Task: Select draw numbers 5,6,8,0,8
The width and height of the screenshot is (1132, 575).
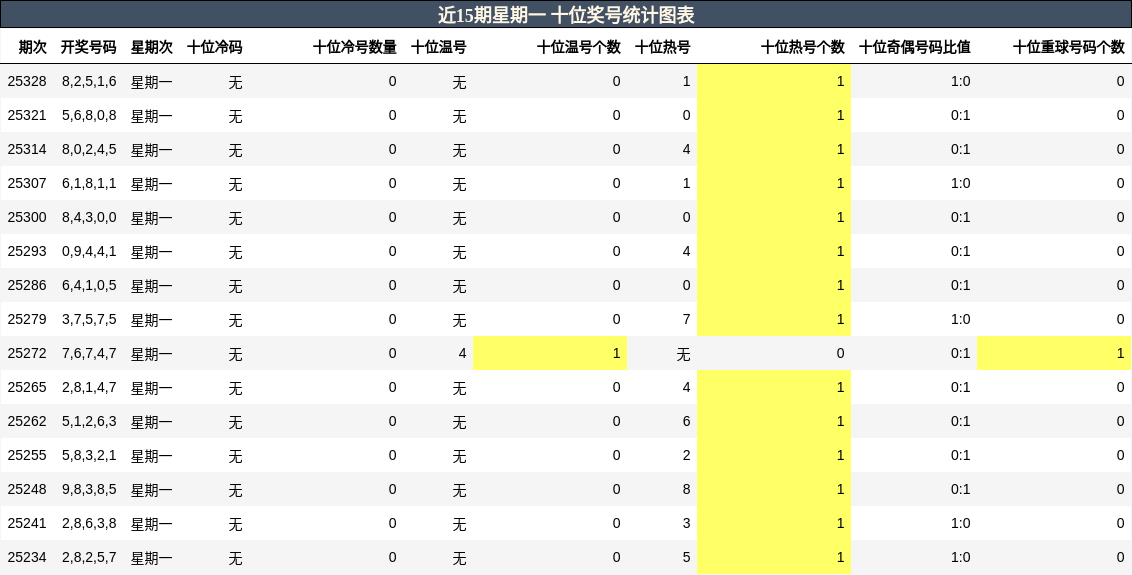Action: point(89,116)
